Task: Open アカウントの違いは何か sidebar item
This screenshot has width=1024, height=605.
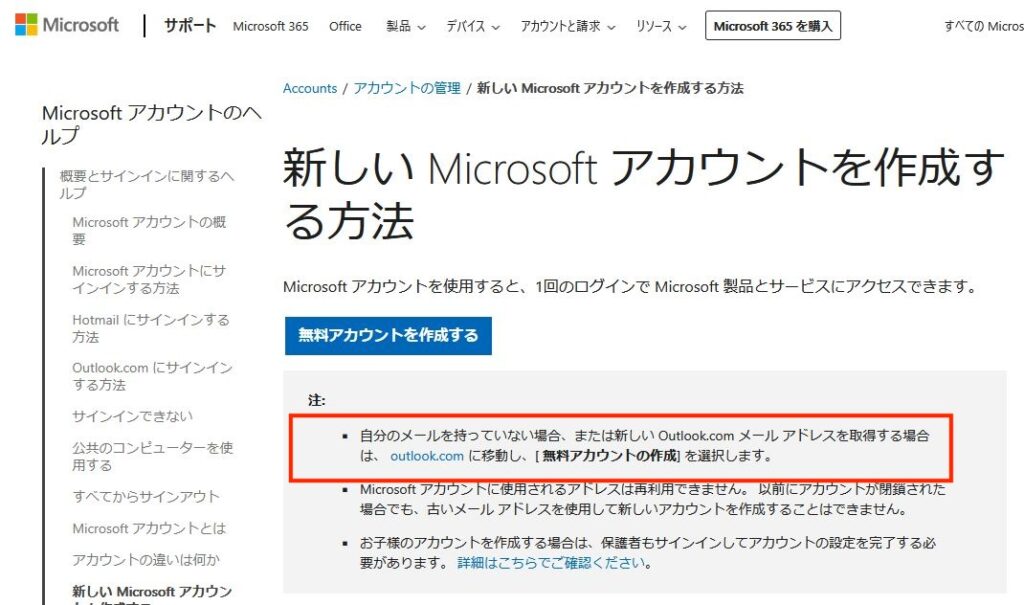Action: pos(146,560)
